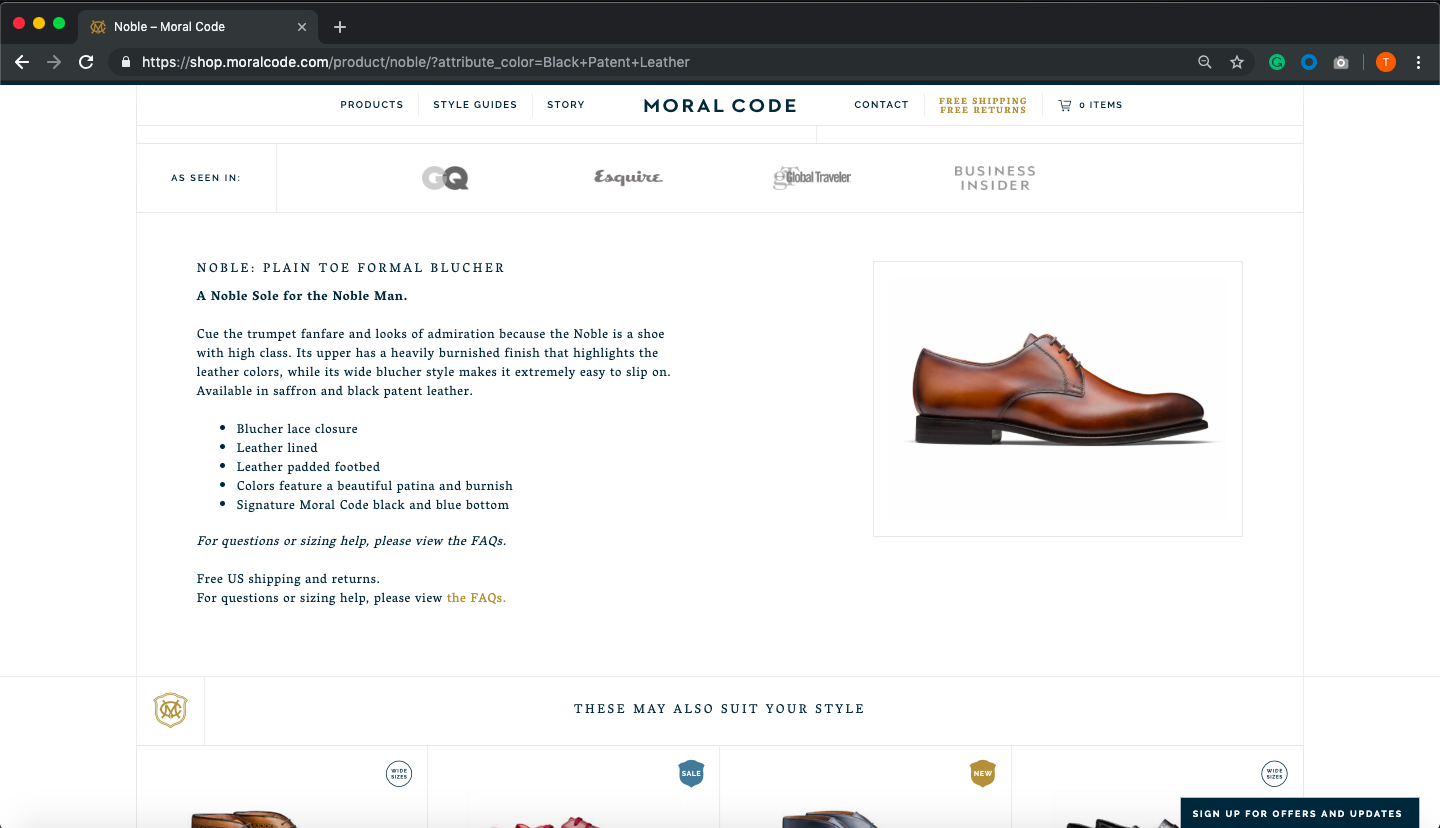Click the blue circular browser extension
The width and height of the screenshot is (1440, 828).
tap(1308, 61)
